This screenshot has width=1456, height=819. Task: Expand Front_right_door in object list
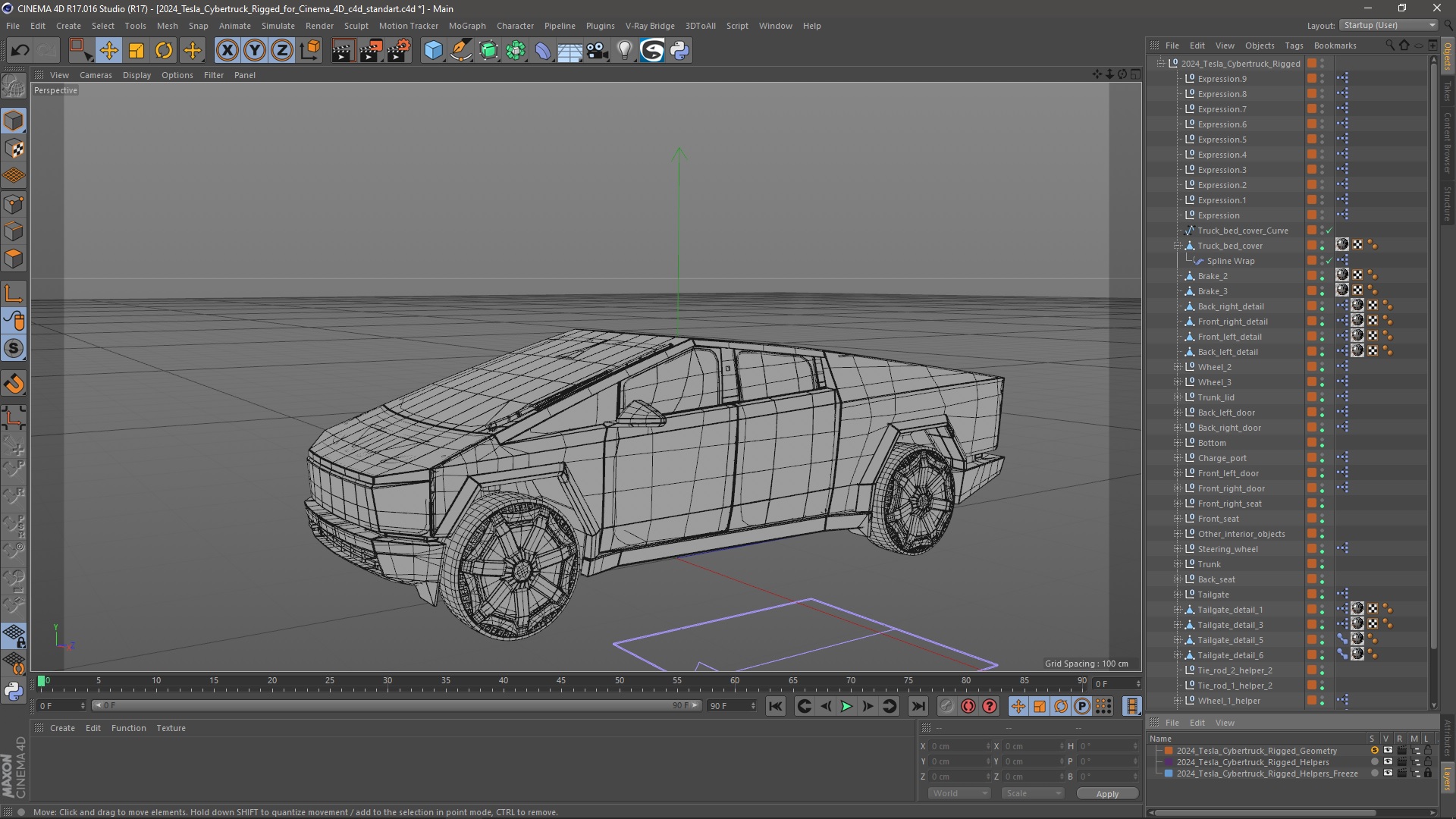pyautogui.click(x=1177, y=488)
